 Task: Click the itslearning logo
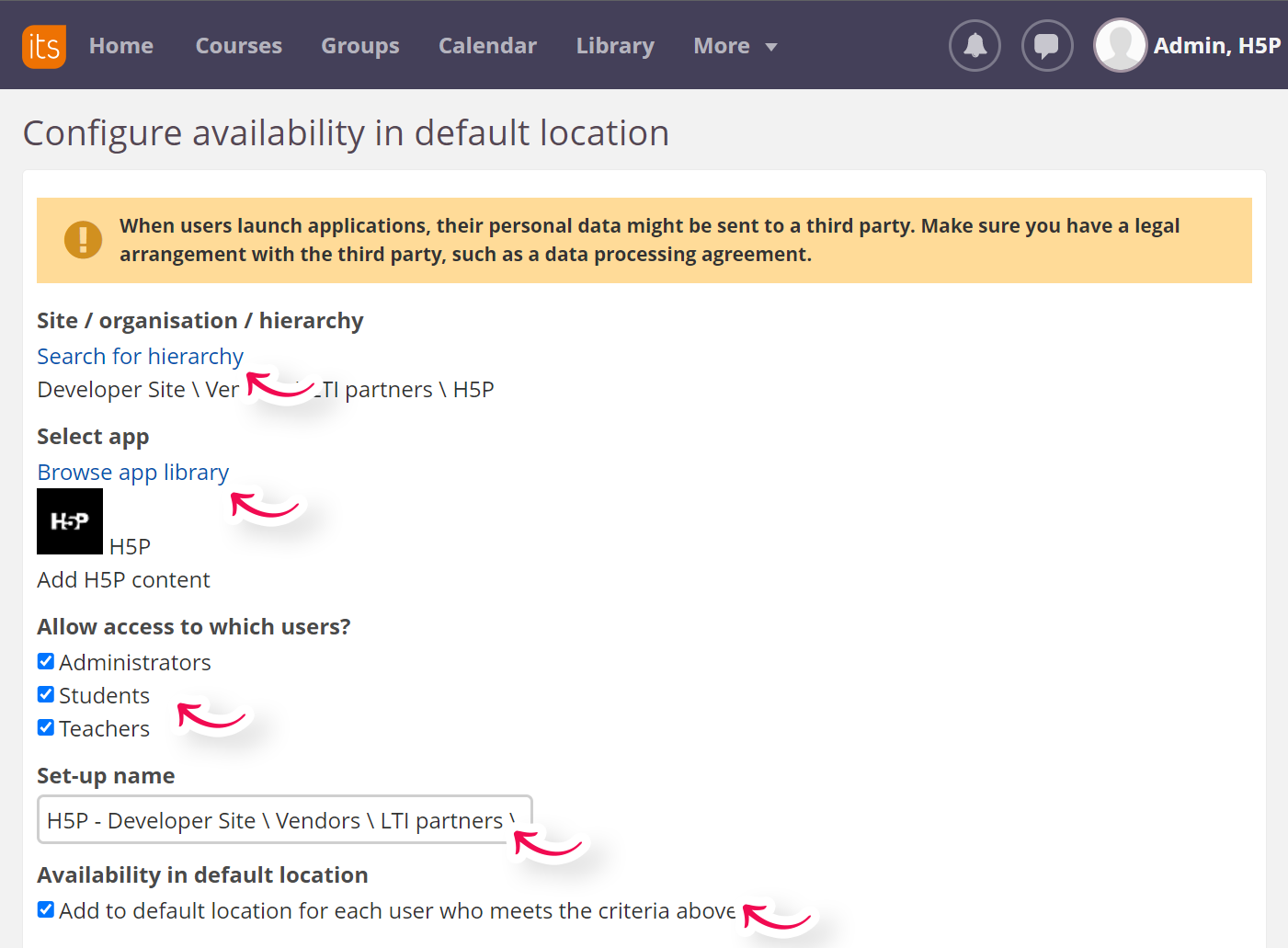43,45
